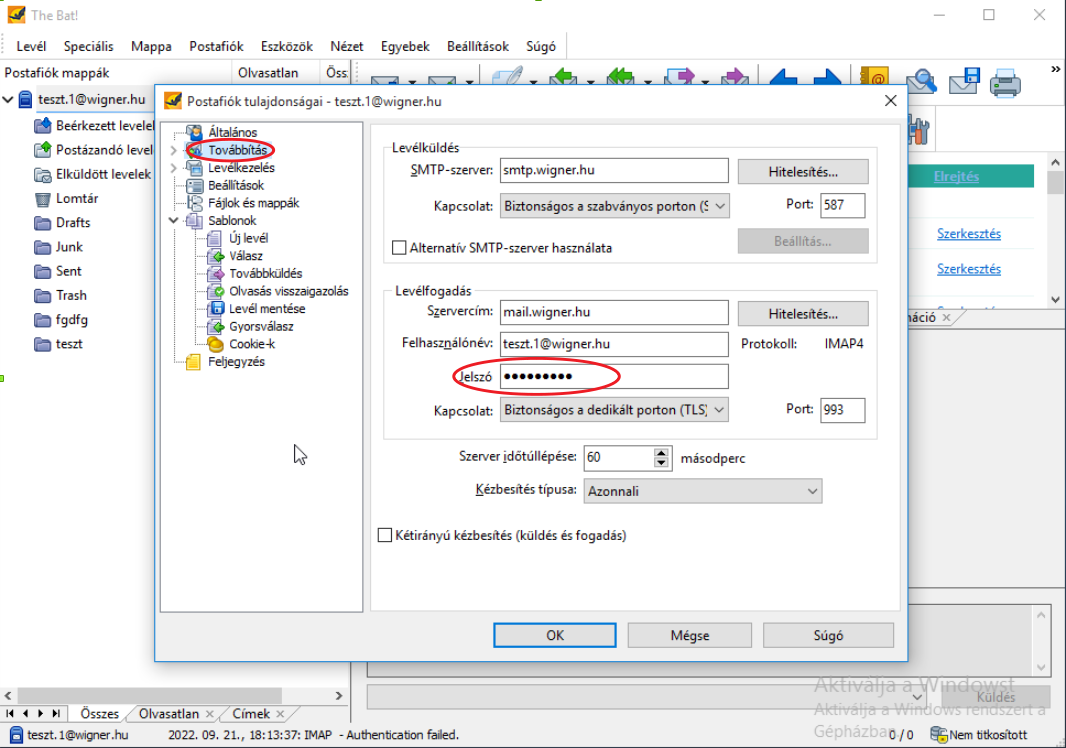Open the Speciális menu

(x=88, y=46)
